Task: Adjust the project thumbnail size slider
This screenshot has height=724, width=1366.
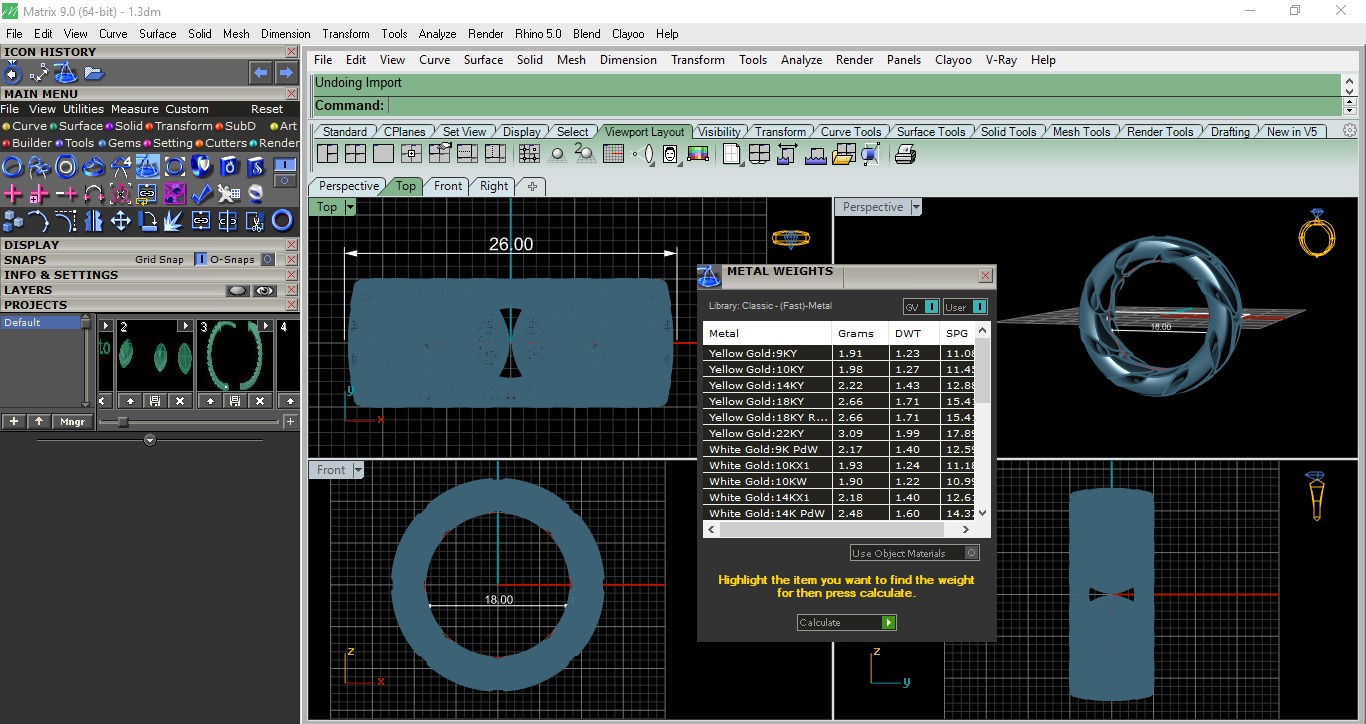Action: (122, 422)
